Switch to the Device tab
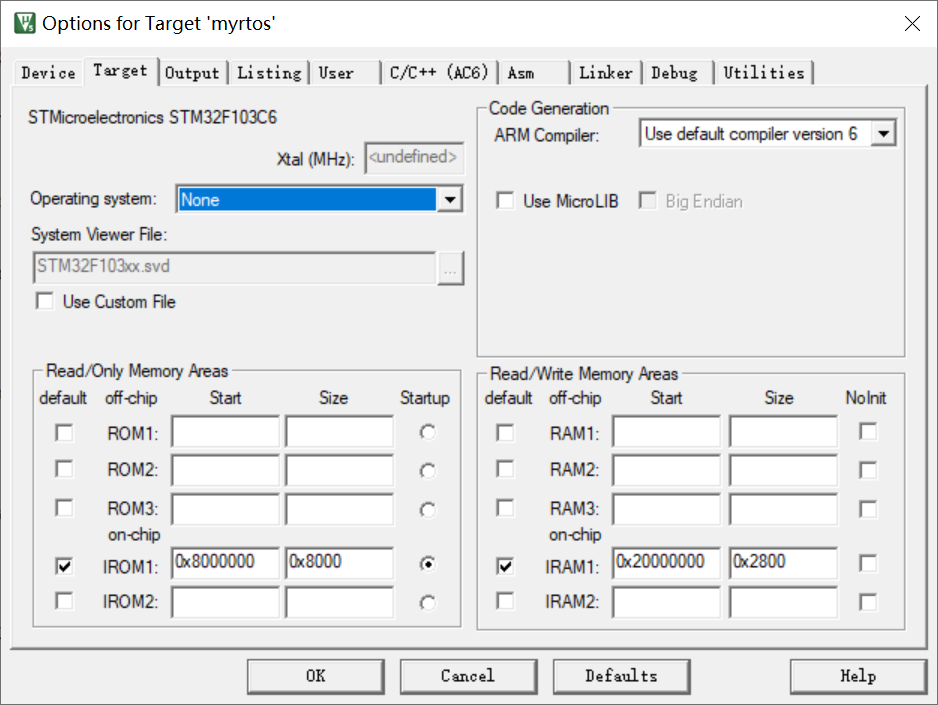 click(48, 73)
